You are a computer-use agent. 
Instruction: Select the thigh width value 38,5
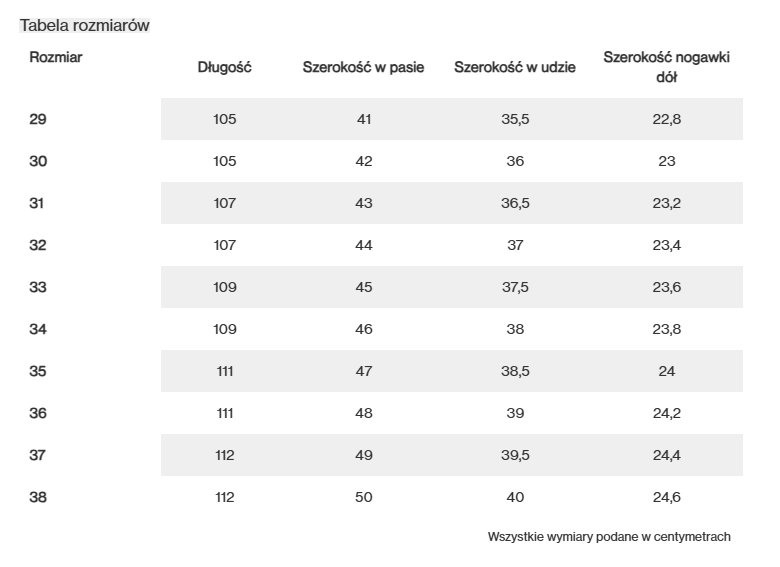[515, 371]
